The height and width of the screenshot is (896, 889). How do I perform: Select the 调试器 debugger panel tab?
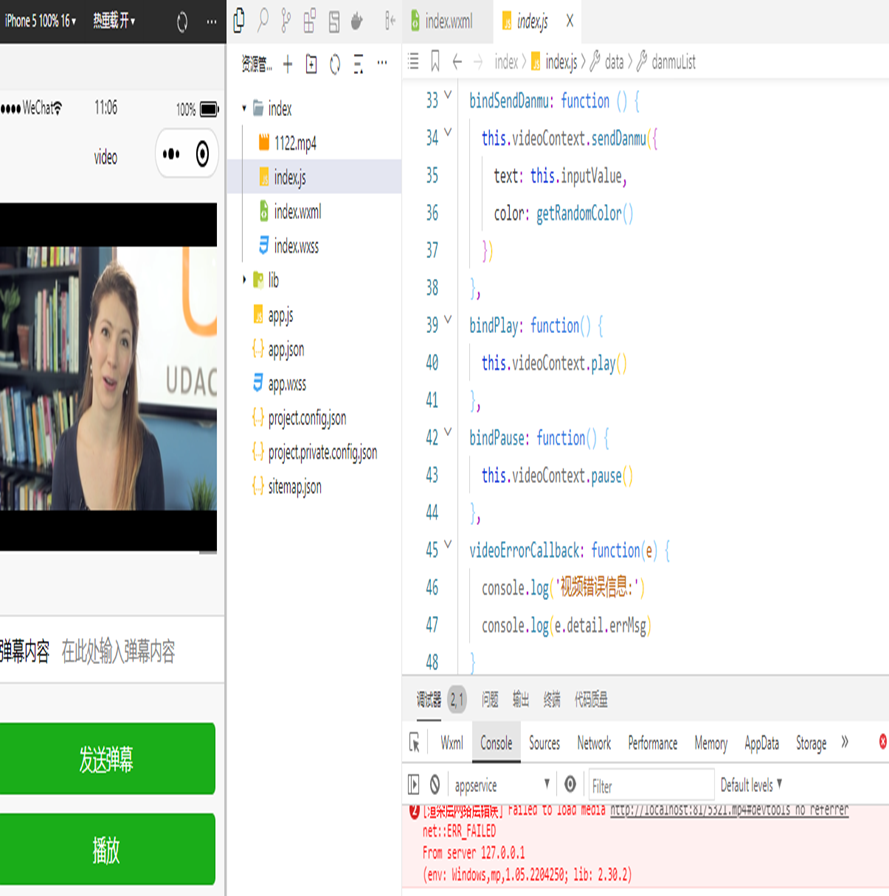429,699
